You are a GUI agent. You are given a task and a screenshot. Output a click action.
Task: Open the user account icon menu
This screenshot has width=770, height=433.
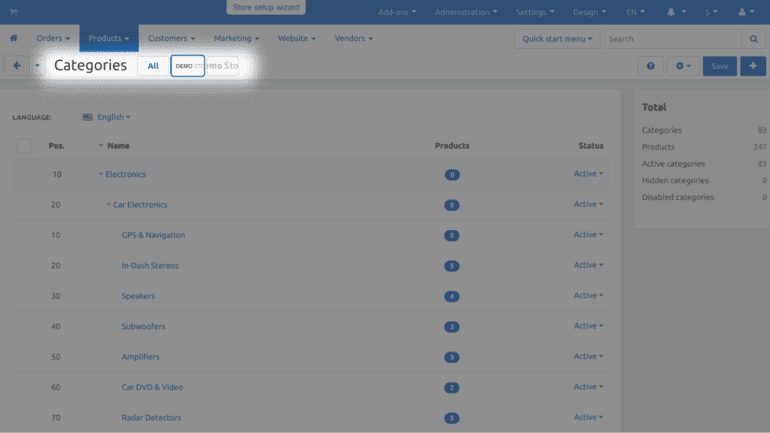click(x=744, y=13)
